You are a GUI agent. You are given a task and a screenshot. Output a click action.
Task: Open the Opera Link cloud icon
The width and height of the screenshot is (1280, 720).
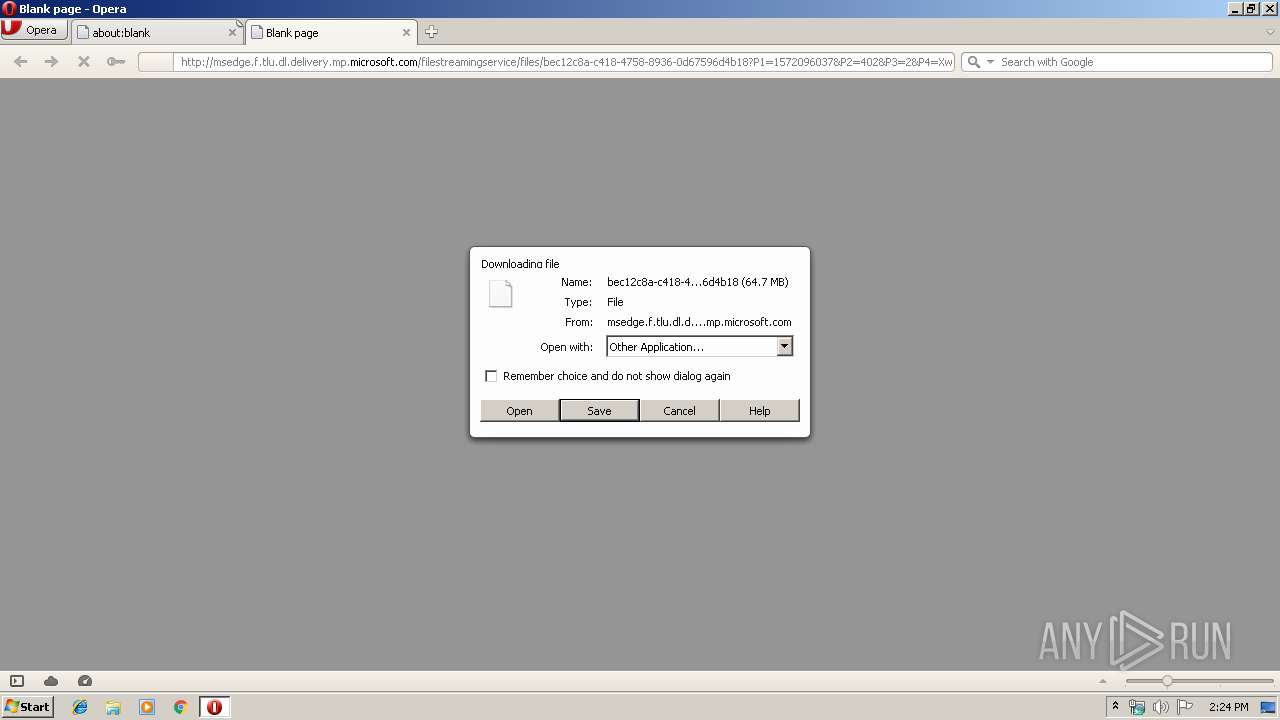tap(51, 681)
